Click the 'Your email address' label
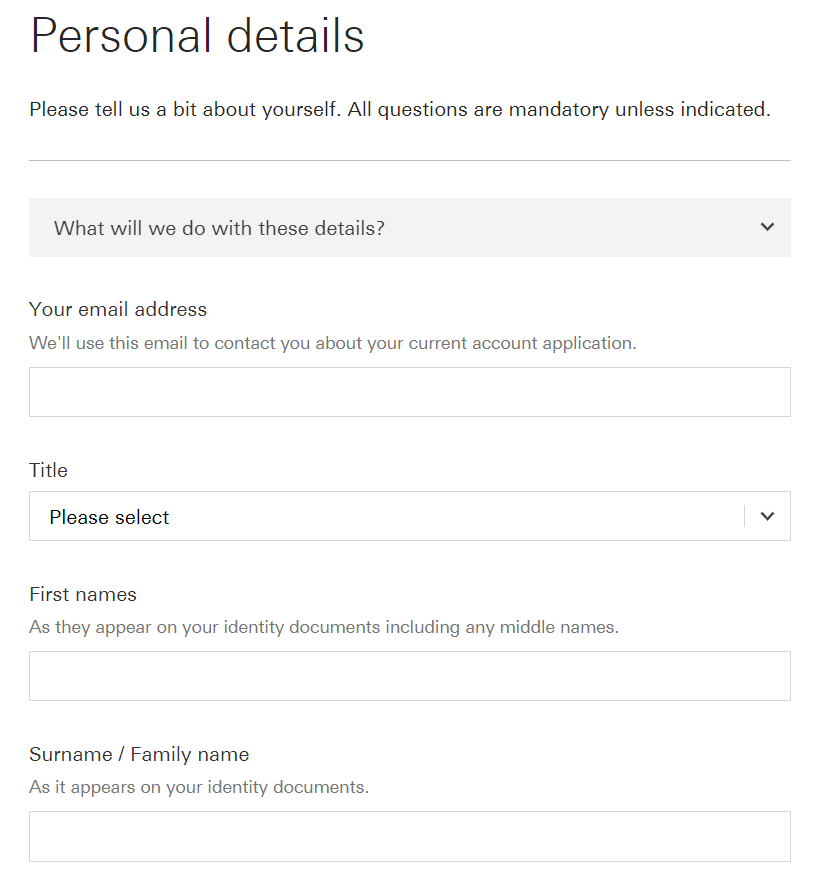This screenshot has height=871, width=819. pos(118,309)
